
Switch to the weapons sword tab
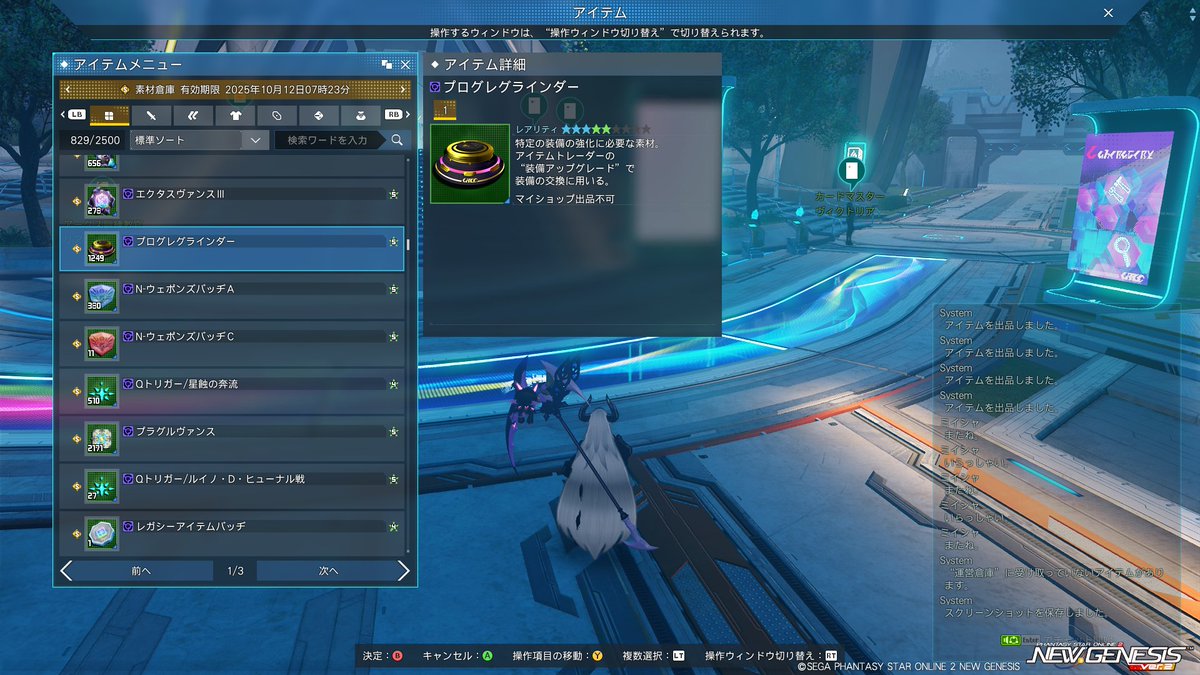pos(151,115)
